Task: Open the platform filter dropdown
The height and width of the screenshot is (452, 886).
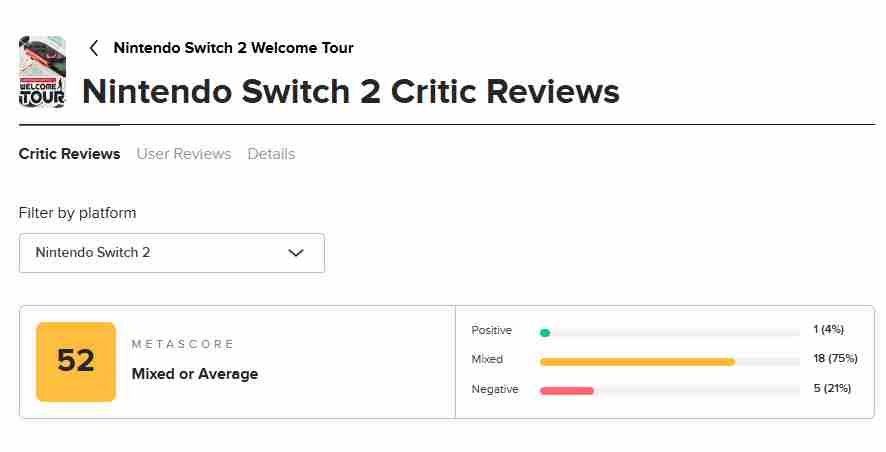Action: coord(171,253)
